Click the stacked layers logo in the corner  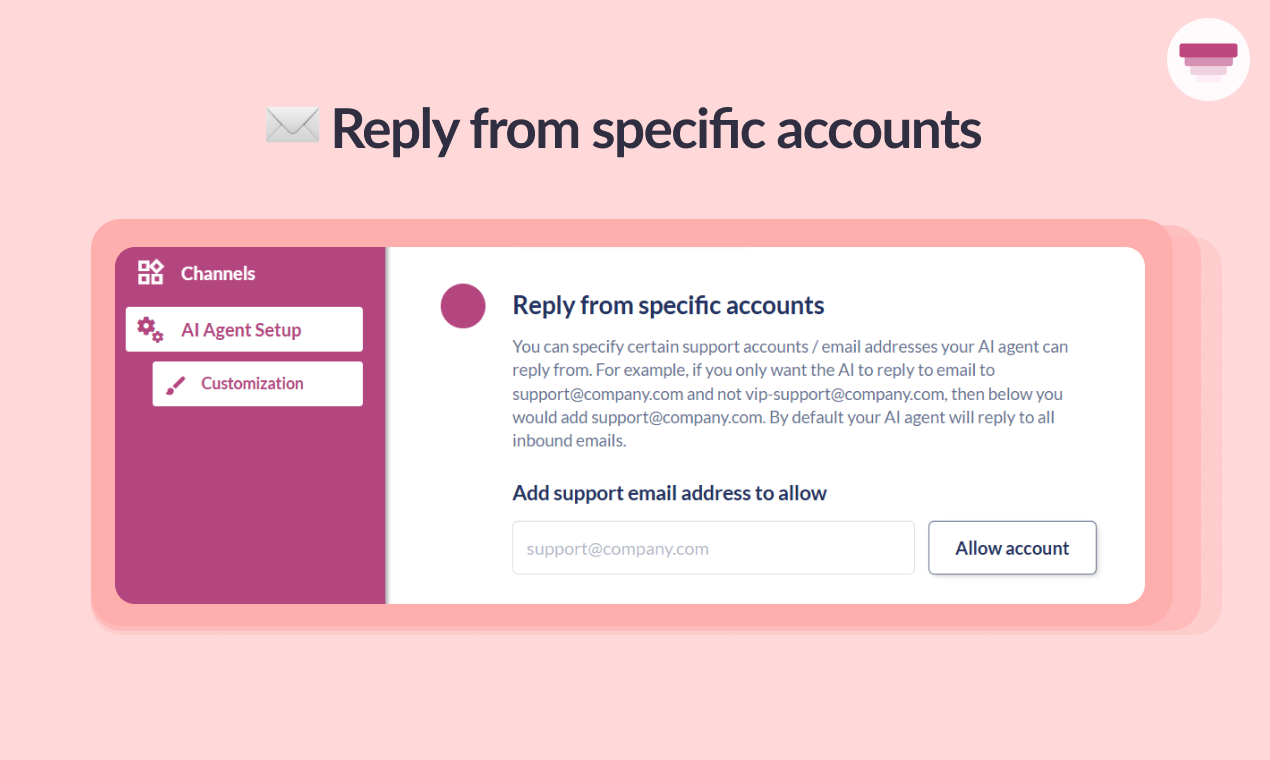[x=1208, y=59]
